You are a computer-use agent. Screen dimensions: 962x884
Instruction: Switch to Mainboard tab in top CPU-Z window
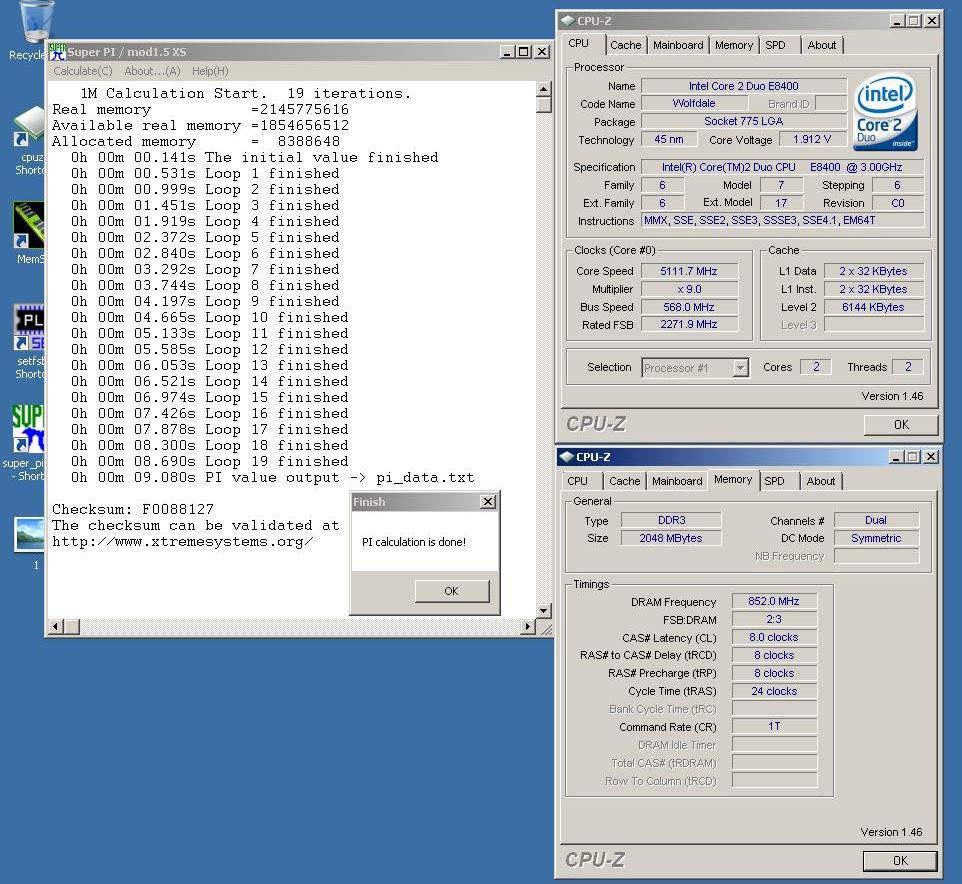[678, 45]
